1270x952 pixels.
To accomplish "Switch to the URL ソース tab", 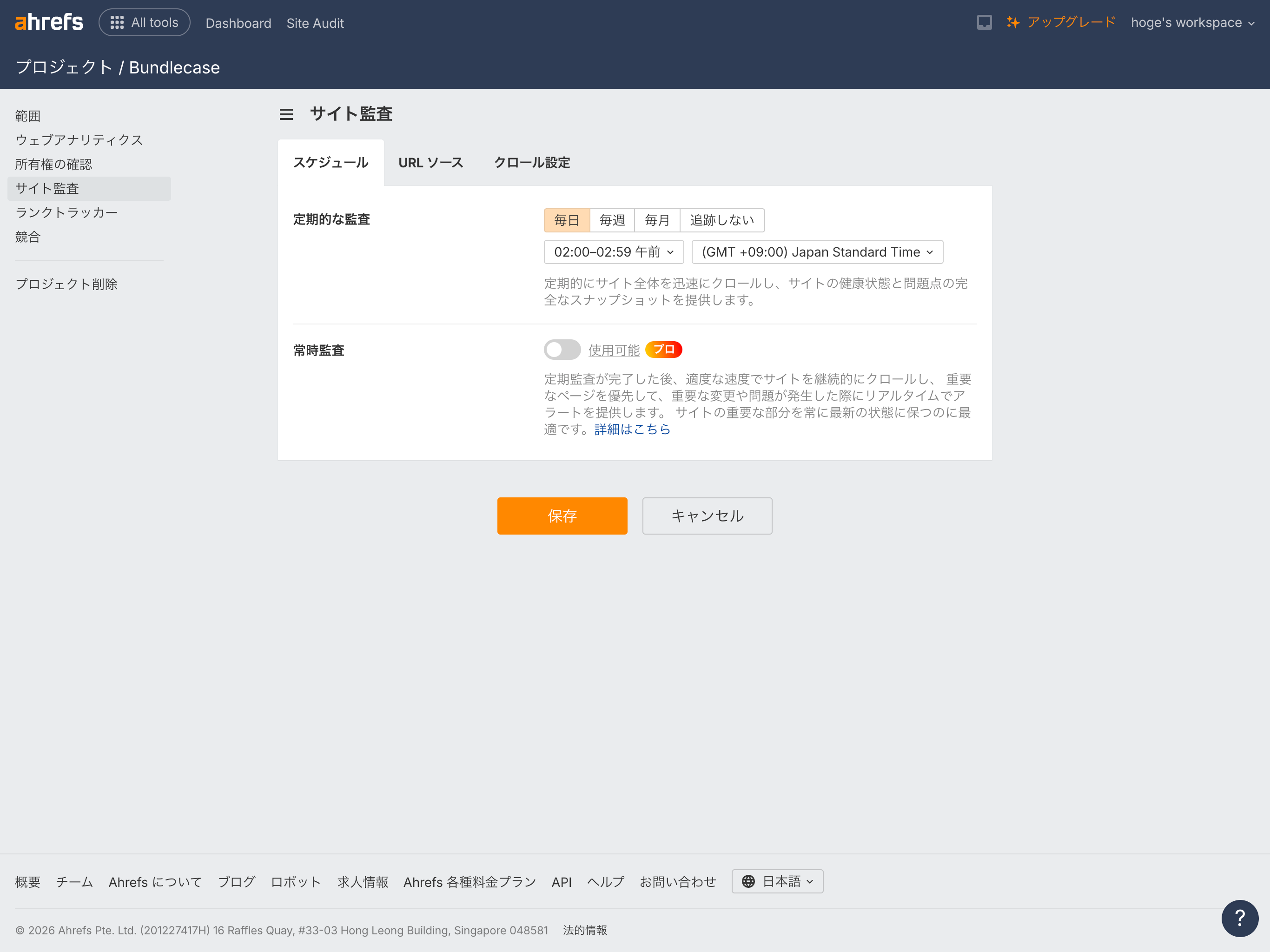I will (x=431, y=163).
